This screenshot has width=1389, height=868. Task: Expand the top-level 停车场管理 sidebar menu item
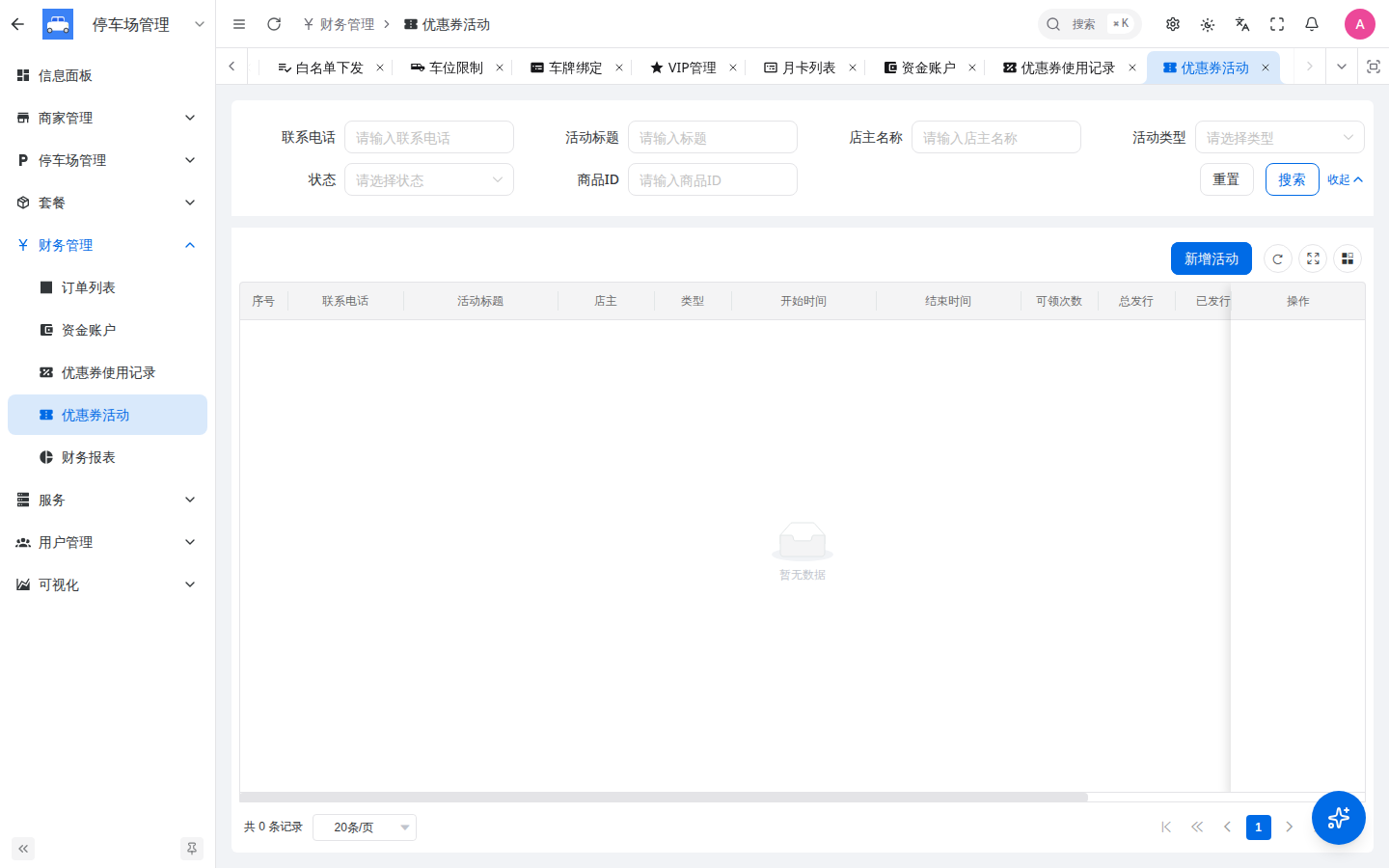(107, 160)
